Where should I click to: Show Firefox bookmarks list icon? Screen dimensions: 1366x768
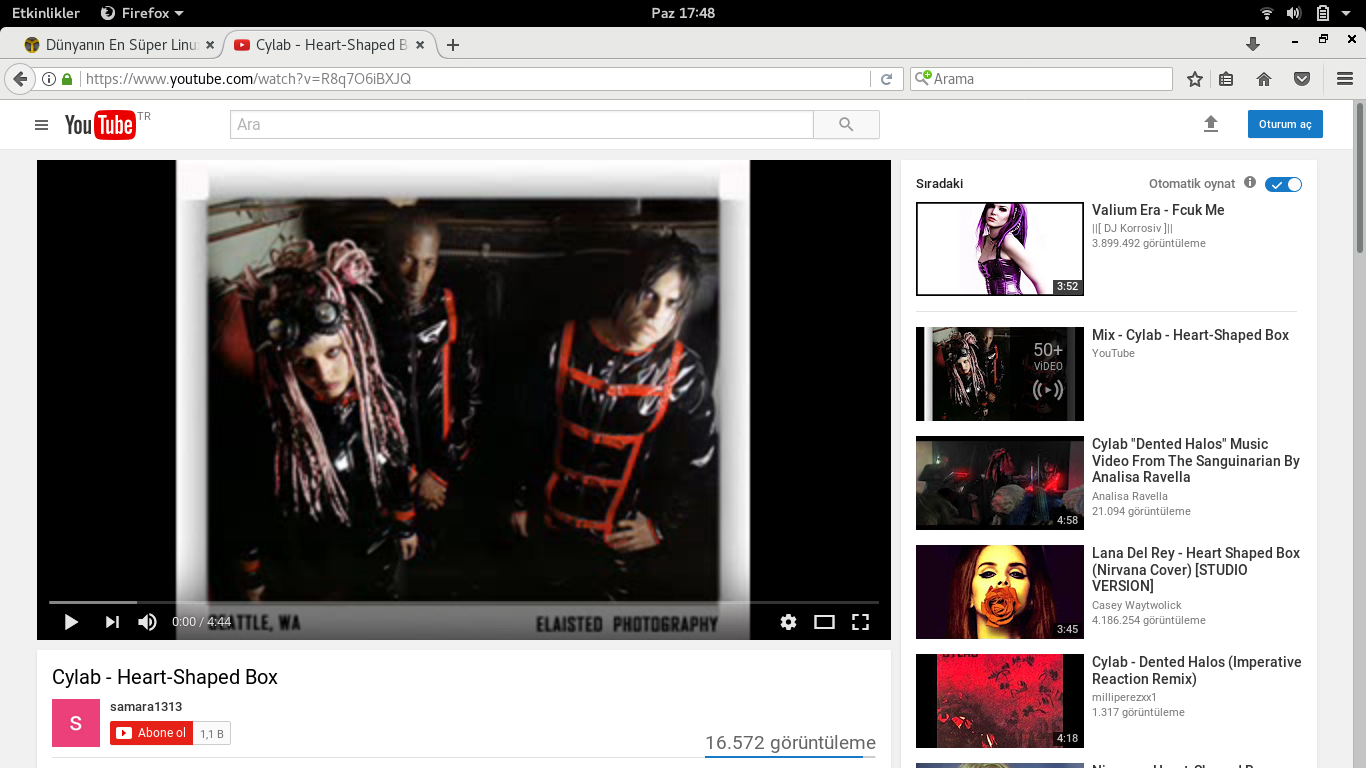(x=1226, y=79)
